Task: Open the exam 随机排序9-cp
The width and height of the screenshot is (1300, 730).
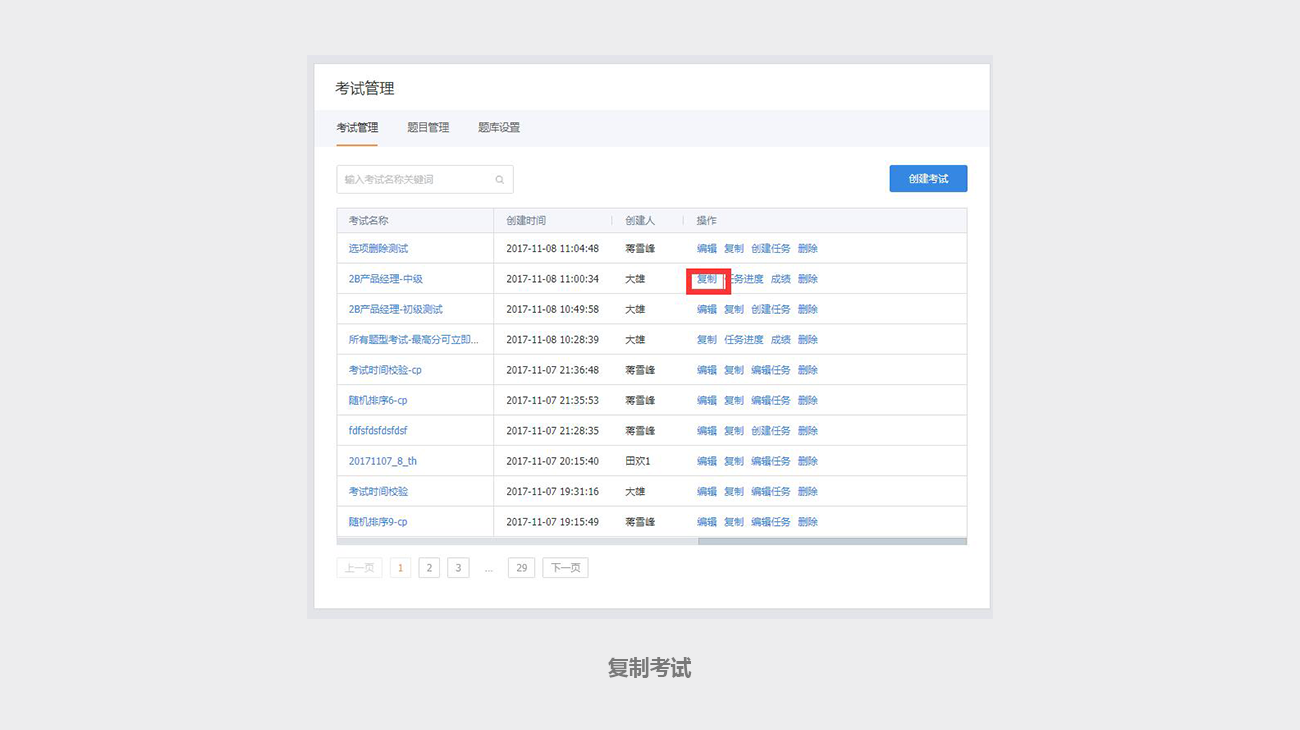Action: [378, 522]
